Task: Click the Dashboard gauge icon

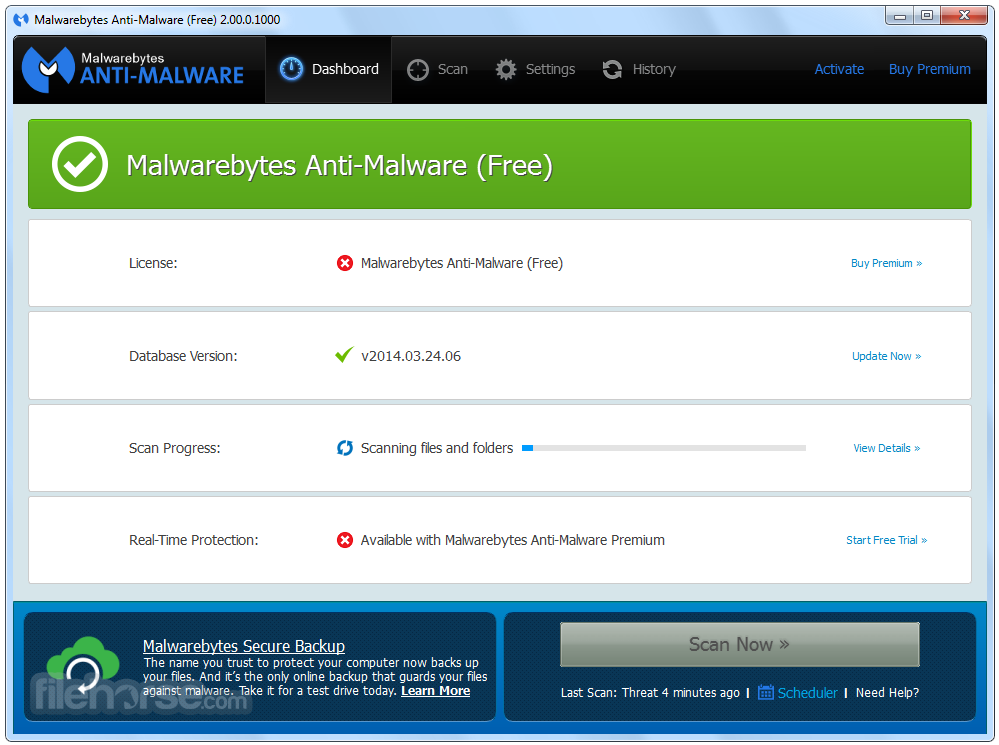Action: (x=292, y=69)
